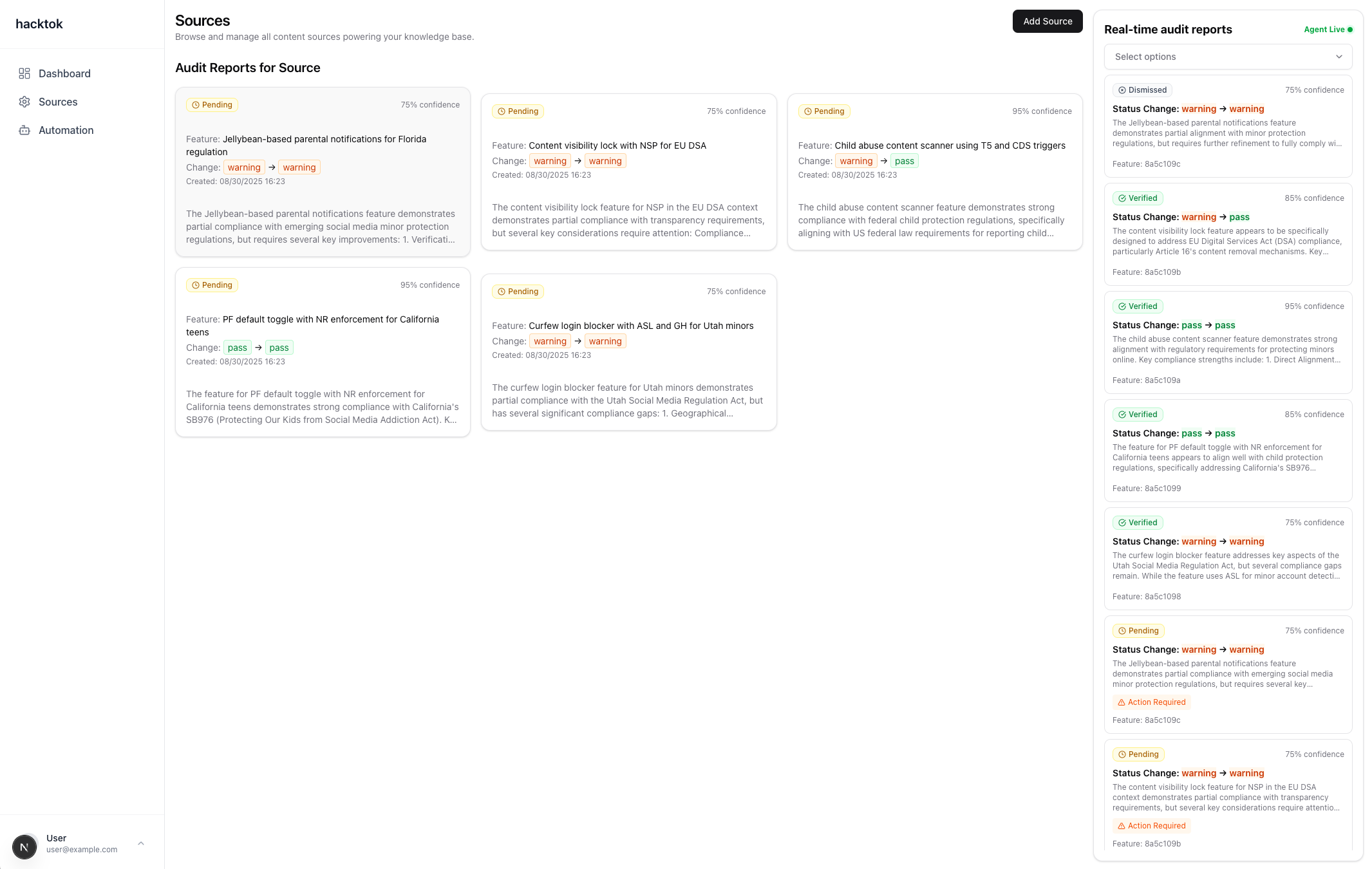Click the Dashboard grid icon

pyautogui.click(x=24, y=73)
